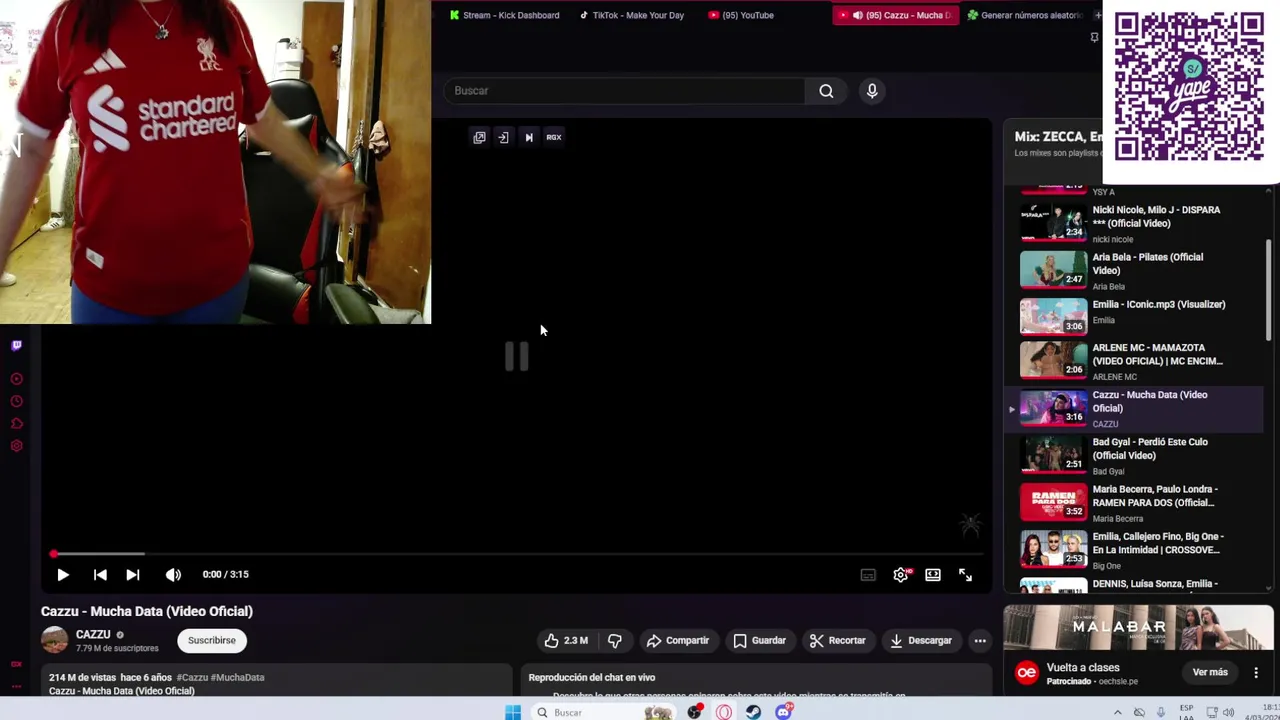
Task: Skip to next video in player
Action: 133,575
